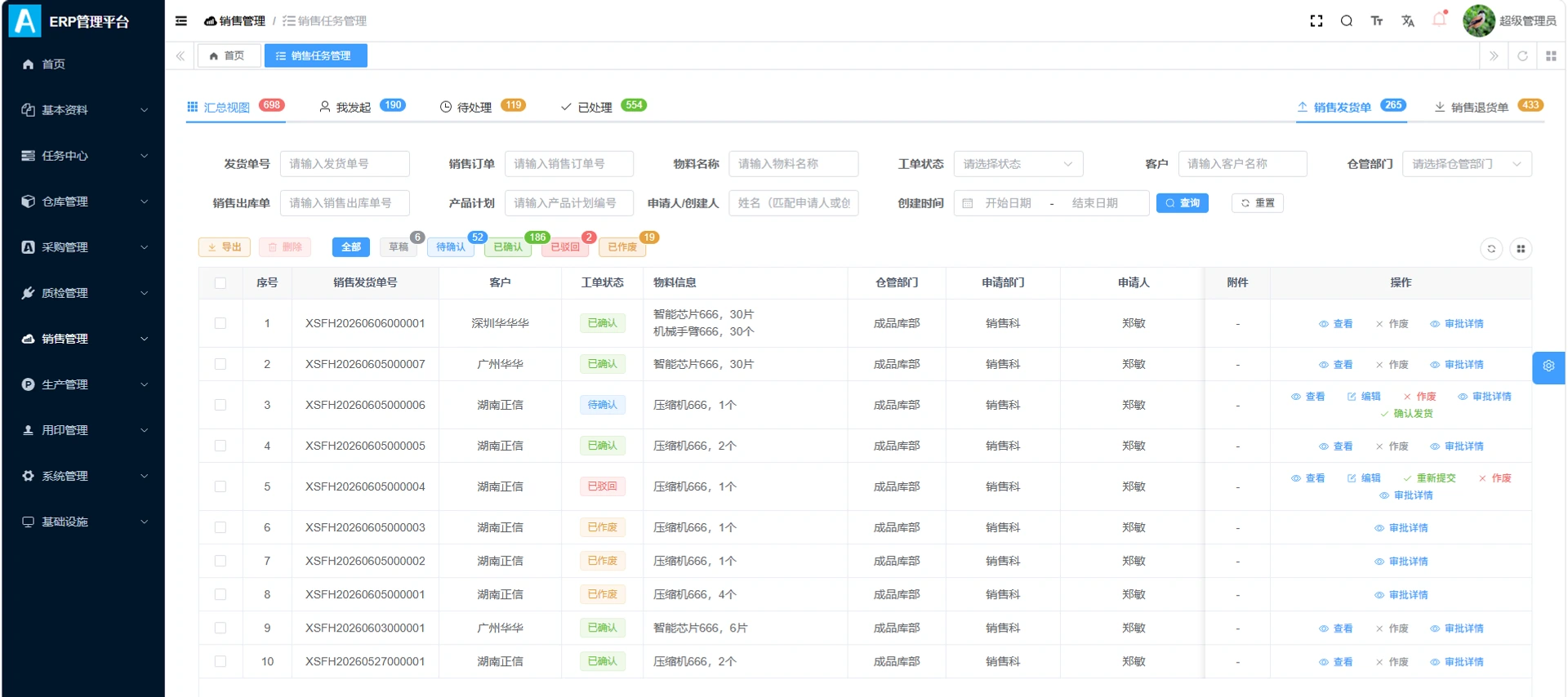Expand 质检管理 sidebar menu
Viewport: 1568px width, 697px height.
(x=82, y=293)
